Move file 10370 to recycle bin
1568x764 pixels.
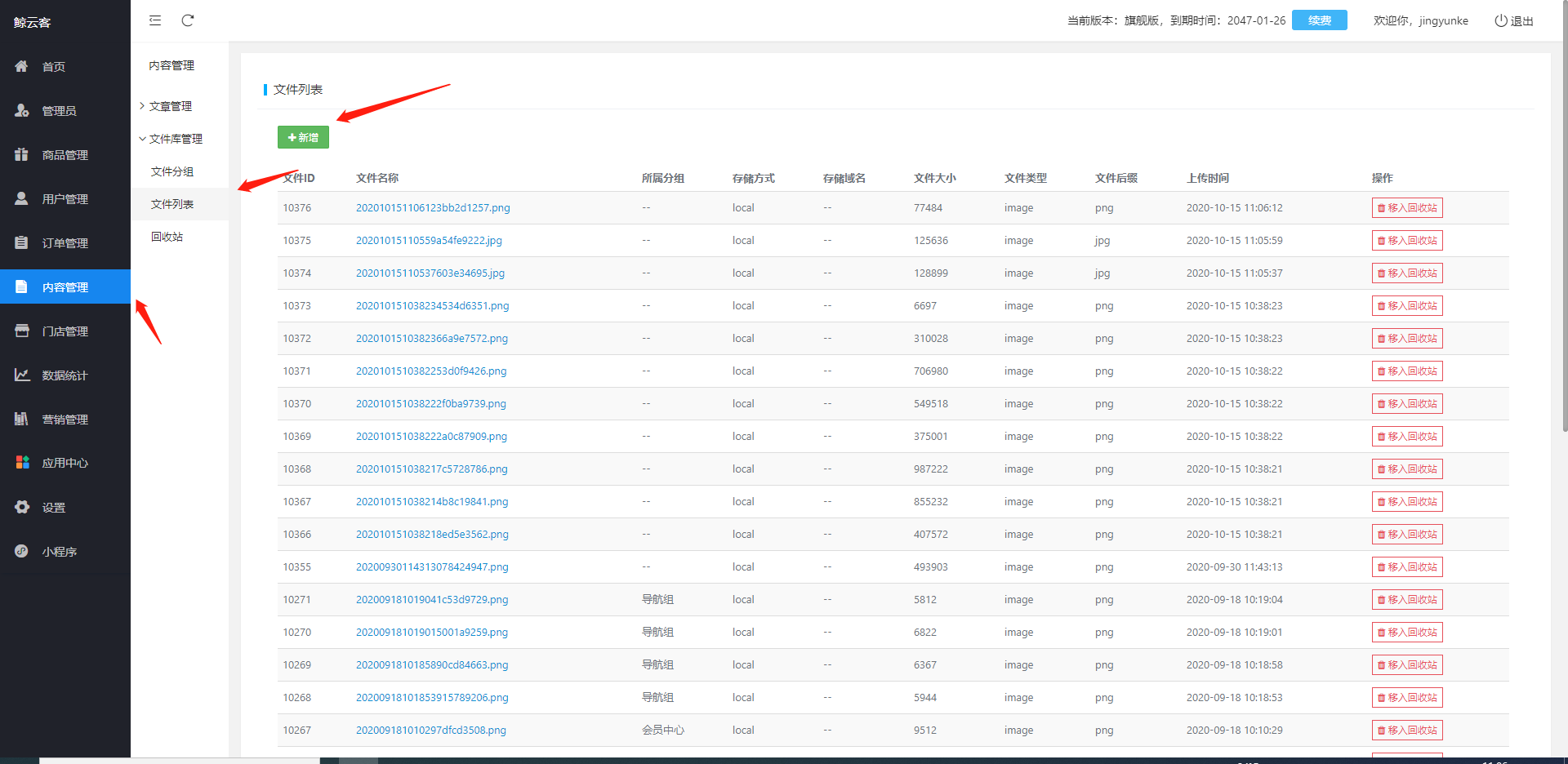1407,404
